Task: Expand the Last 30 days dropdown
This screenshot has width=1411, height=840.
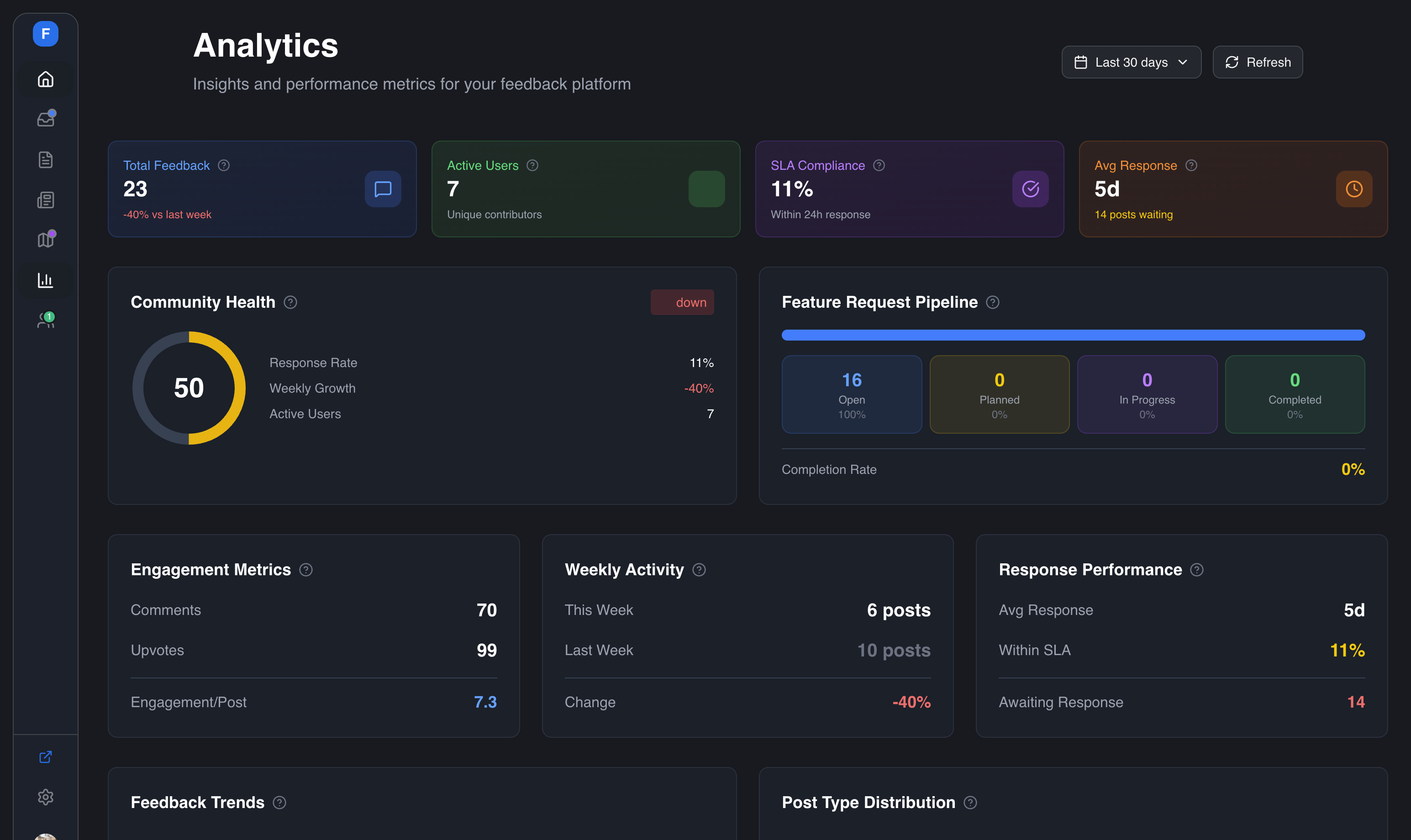Action: coord(1131,62)
